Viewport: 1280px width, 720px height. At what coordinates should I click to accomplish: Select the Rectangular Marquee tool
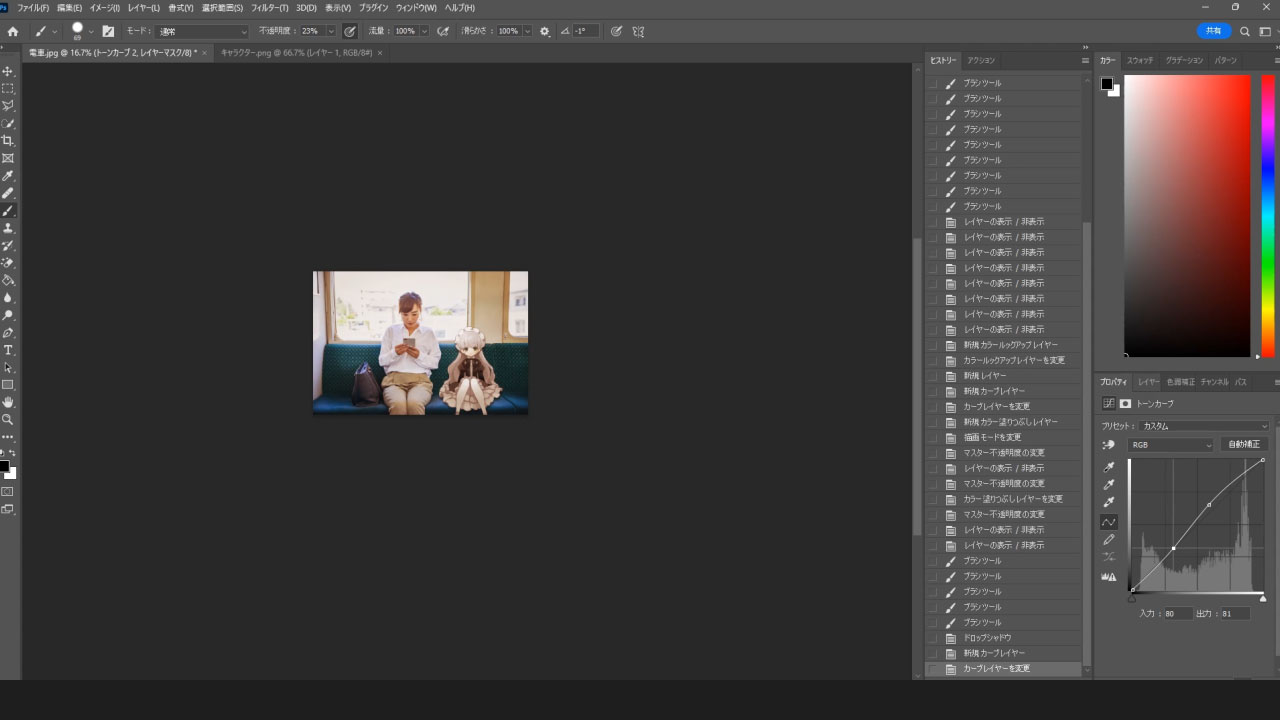(8, 88)
